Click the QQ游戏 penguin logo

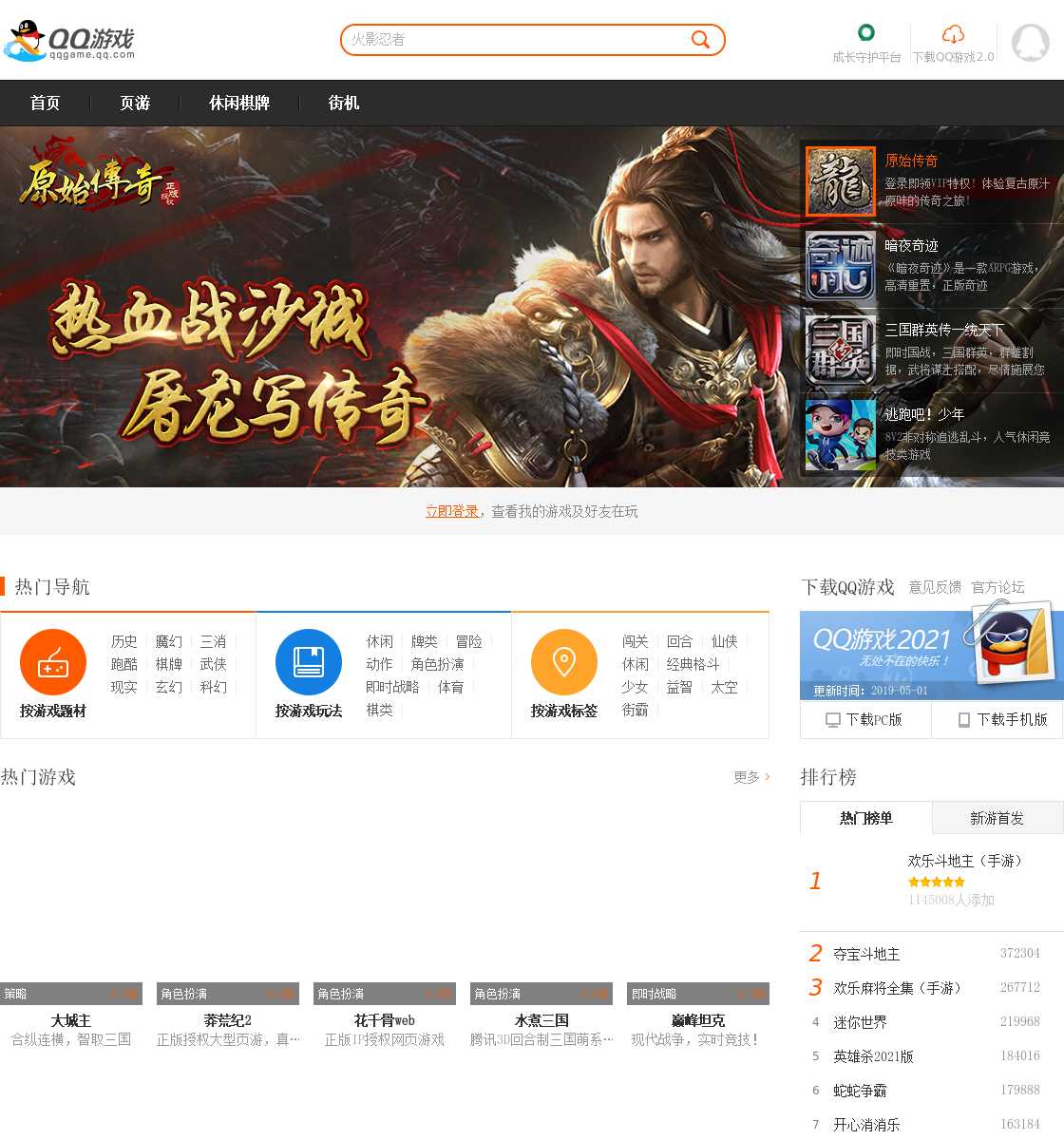coord(69,41)
